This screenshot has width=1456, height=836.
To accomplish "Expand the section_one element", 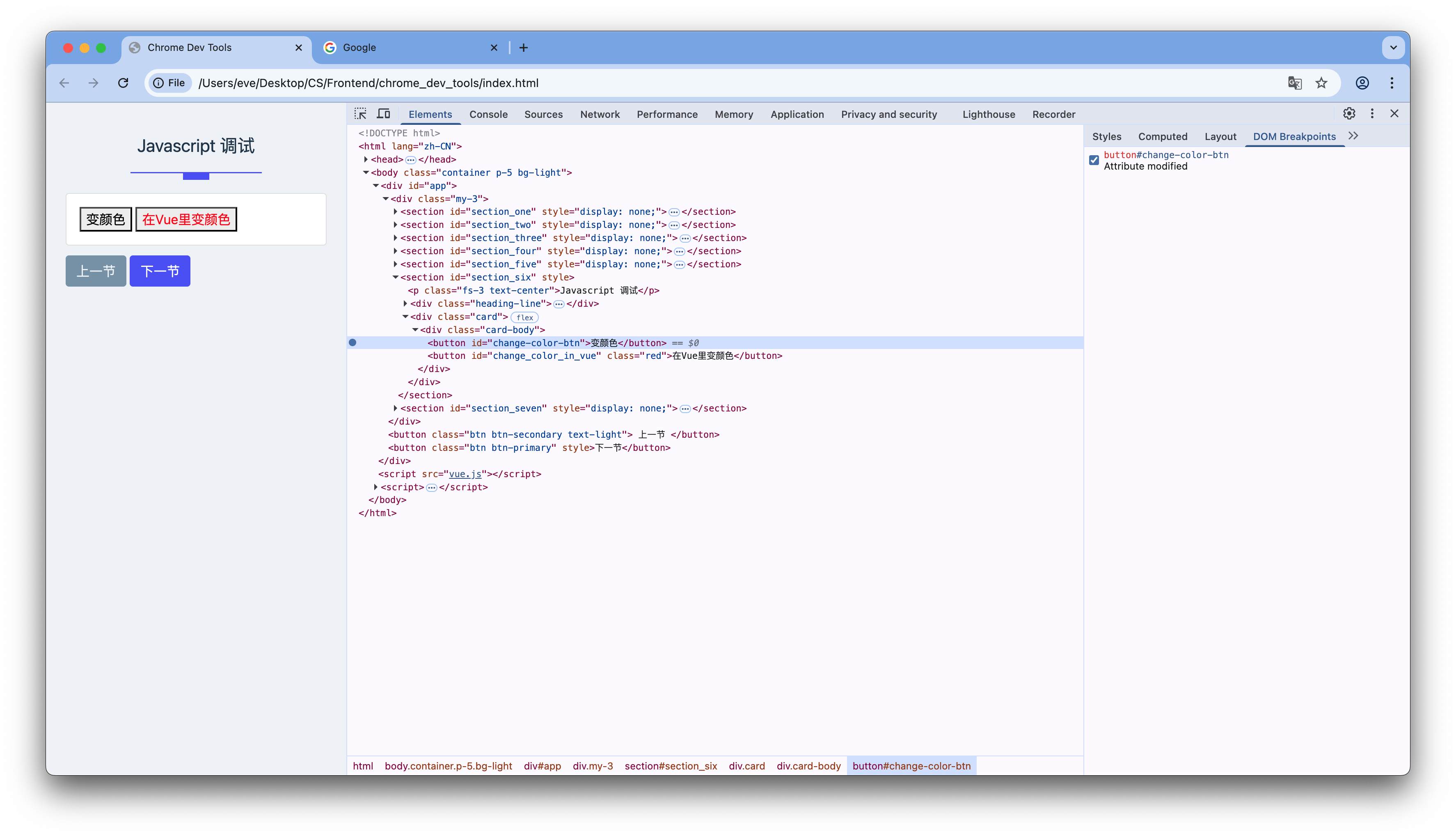I will pos(395,211).
